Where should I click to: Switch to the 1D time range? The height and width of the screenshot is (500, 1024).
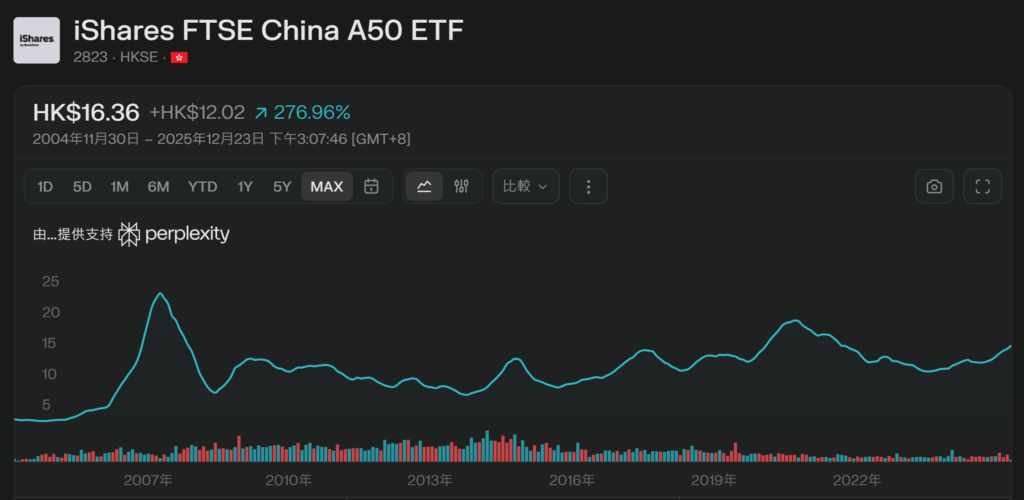point(45,186)
